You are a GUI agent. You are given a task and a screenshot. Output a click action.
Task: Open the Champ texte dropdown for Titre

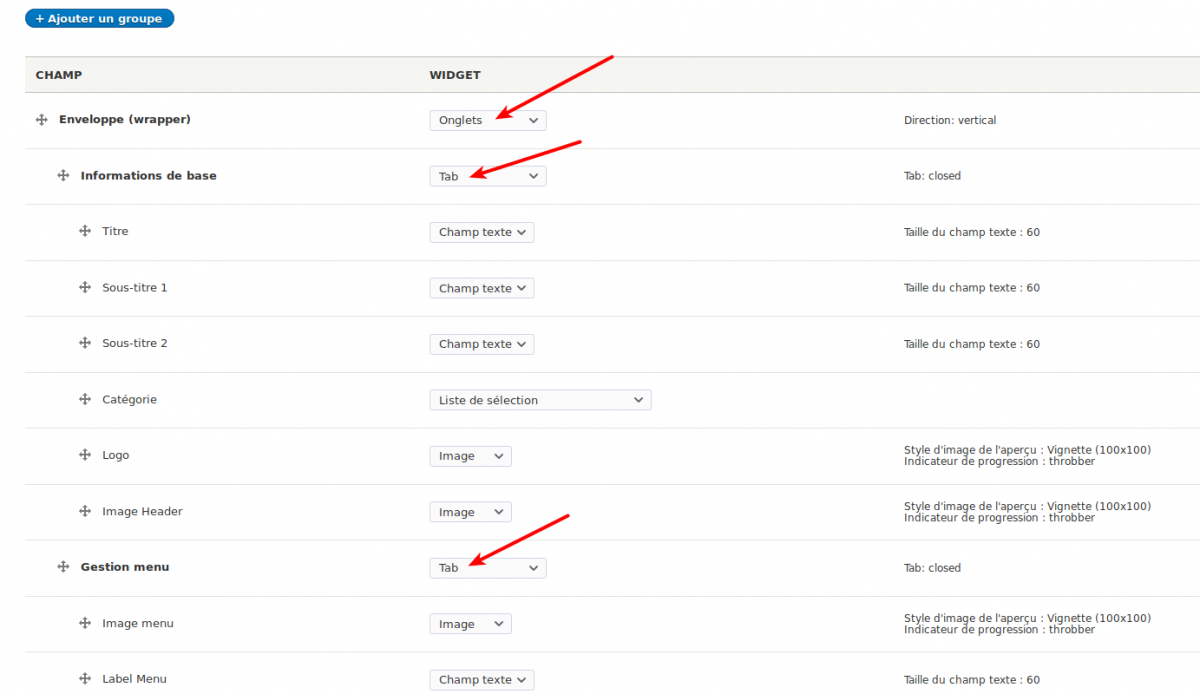click(482, 233)
